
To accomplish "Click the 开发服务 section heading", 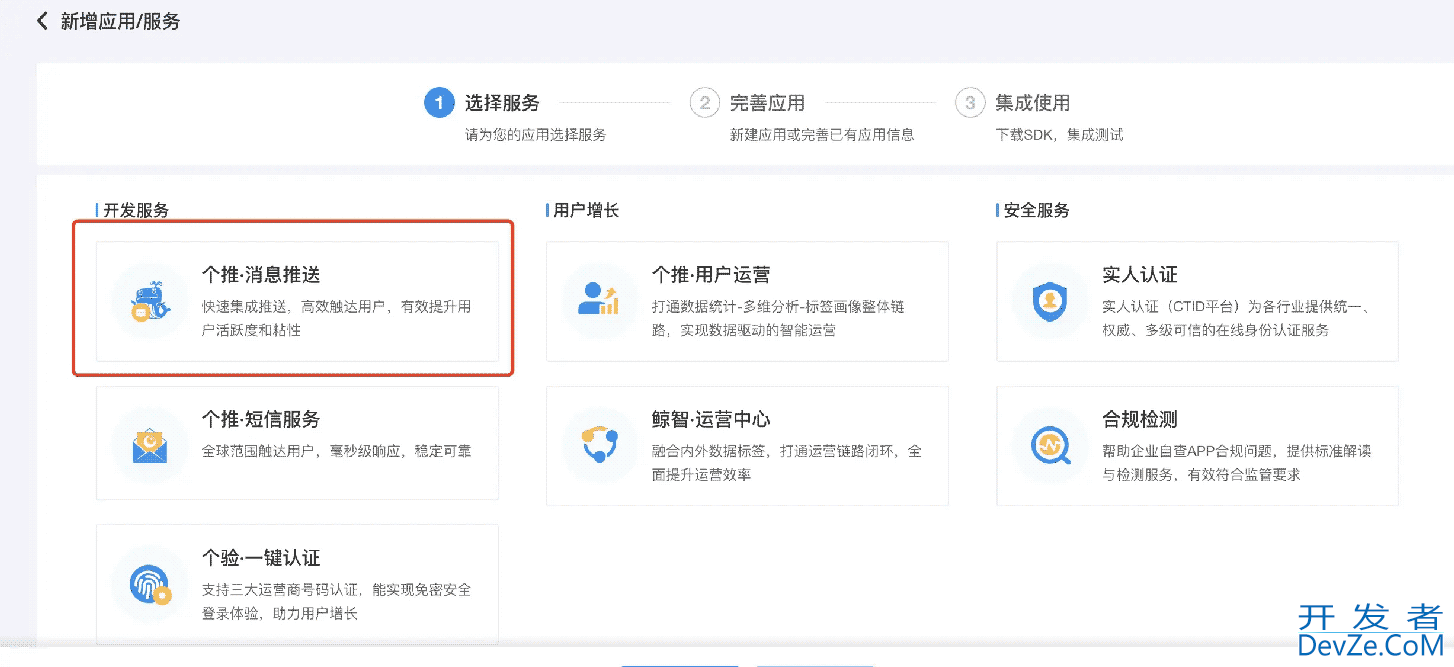I will [136, 210].
